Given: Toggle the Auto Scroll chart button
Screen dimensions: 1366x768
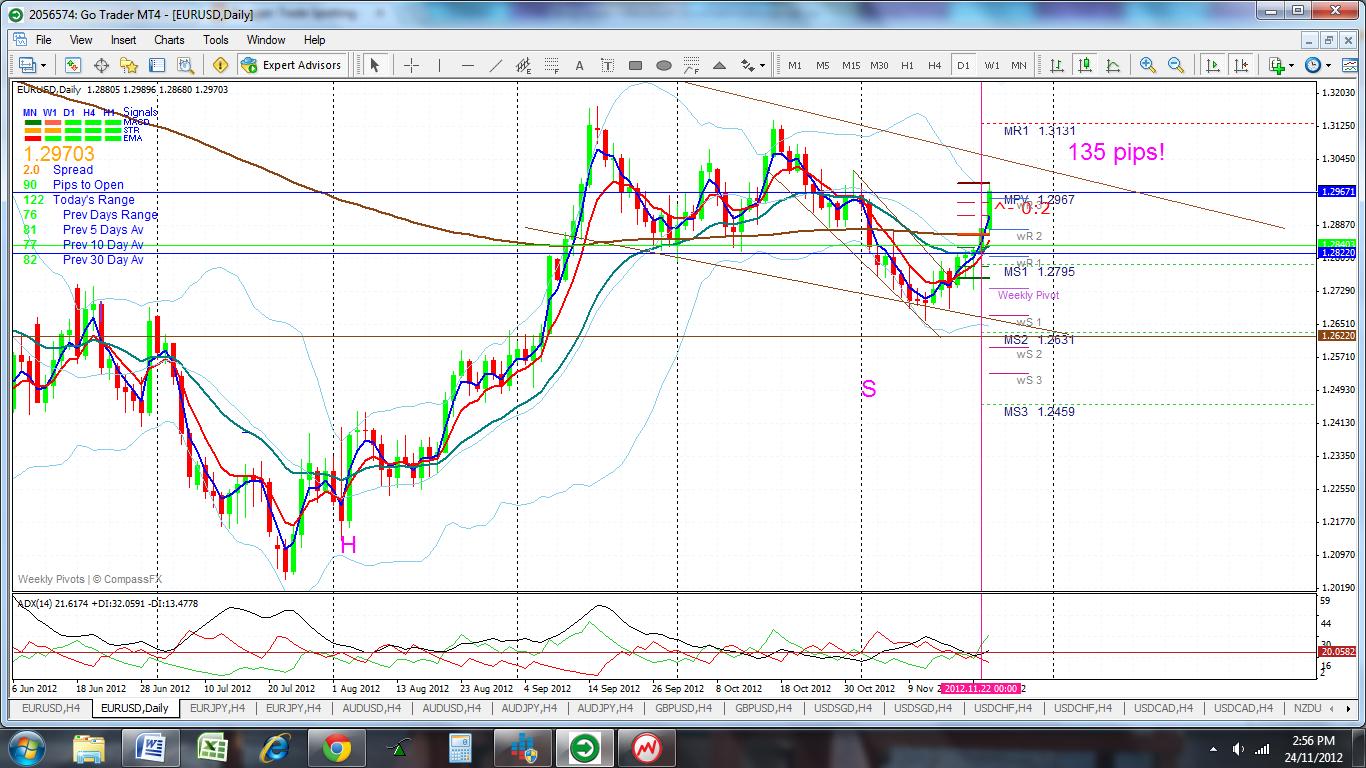Looking at the screenshot, I should point(1212,65).
